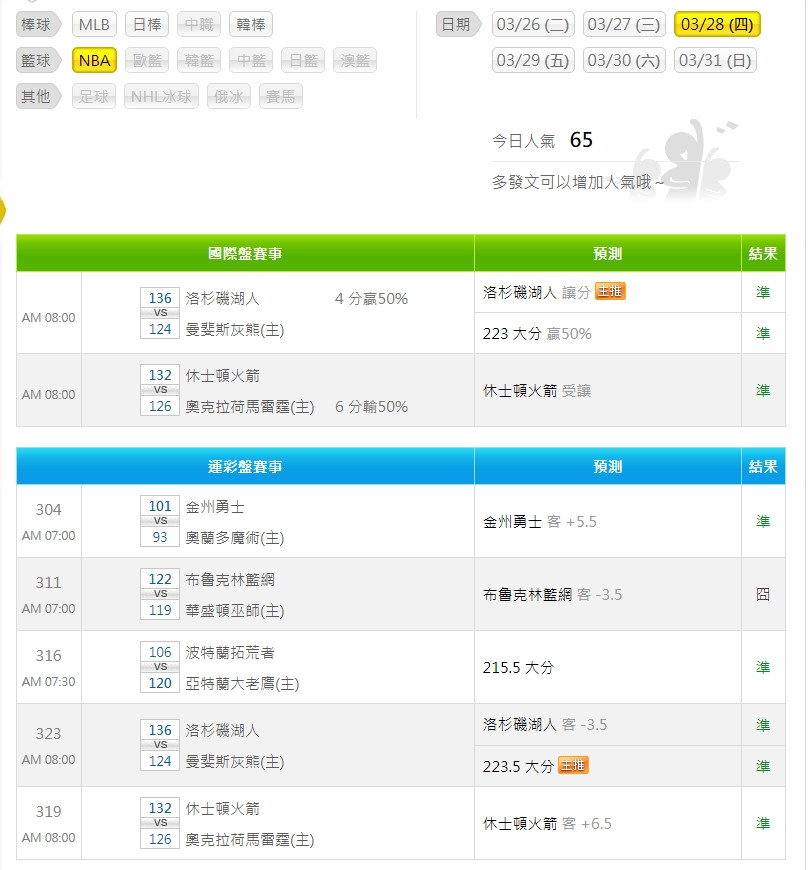Select the 中籃 league filter

[x=251, y=60]
